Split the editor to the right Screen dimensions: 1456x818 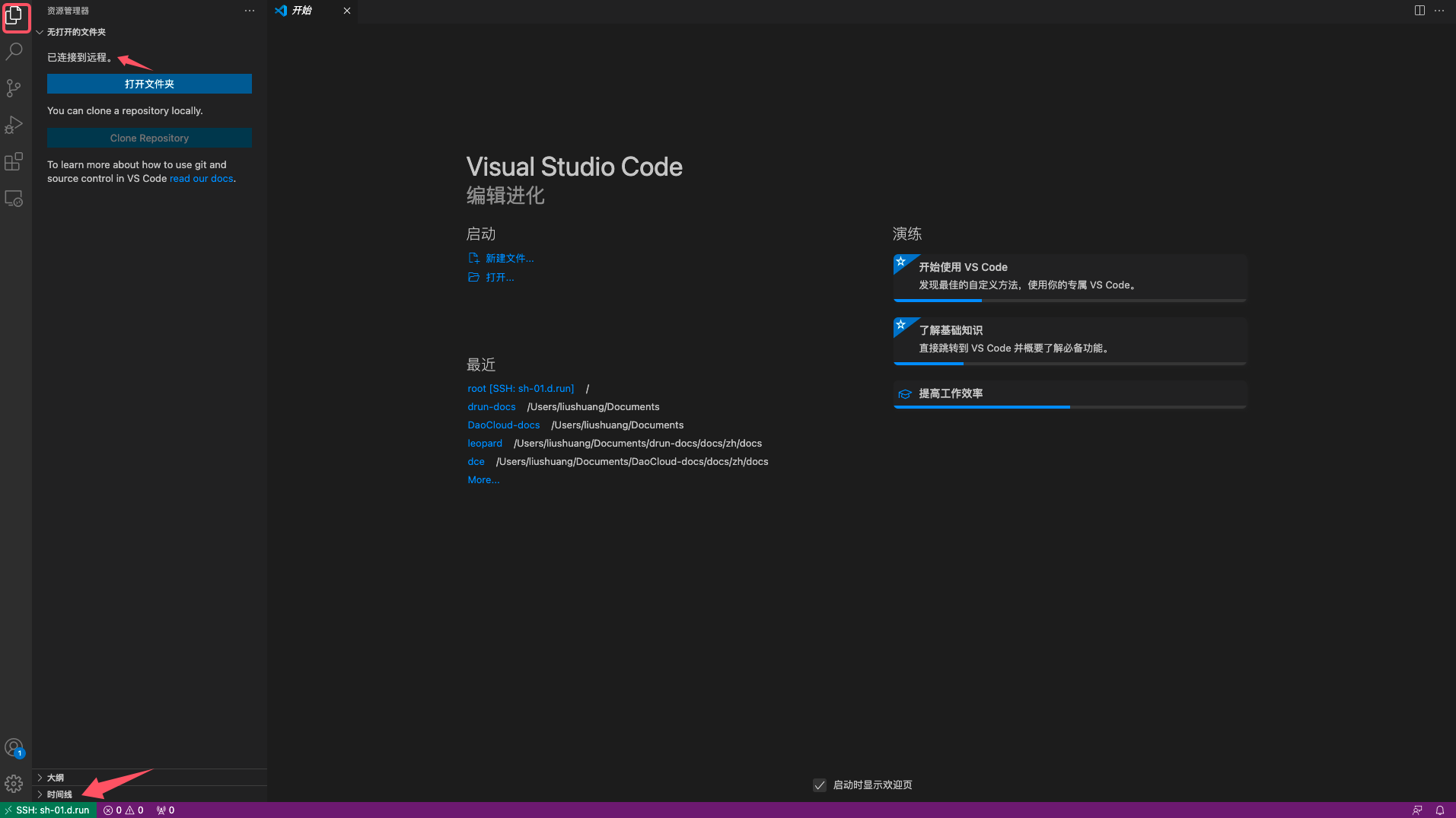[1419, 11]
